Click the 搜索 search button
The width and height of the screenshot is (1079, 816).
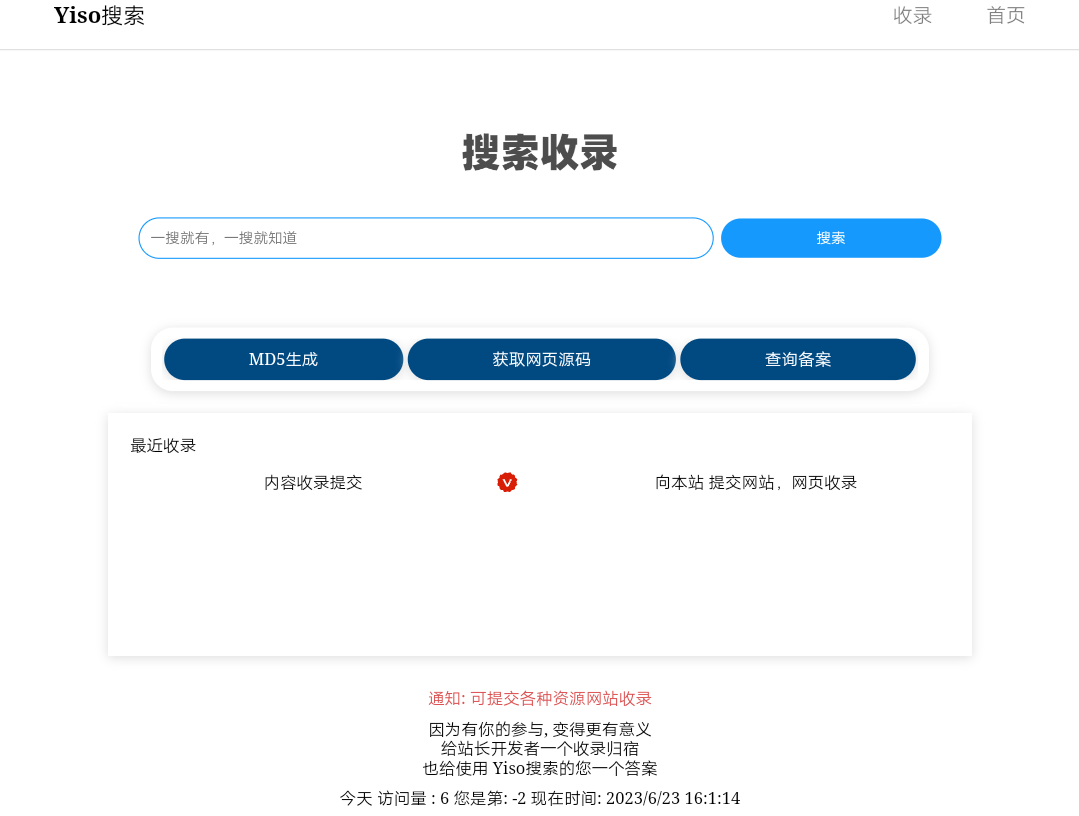tap(831, 238)
